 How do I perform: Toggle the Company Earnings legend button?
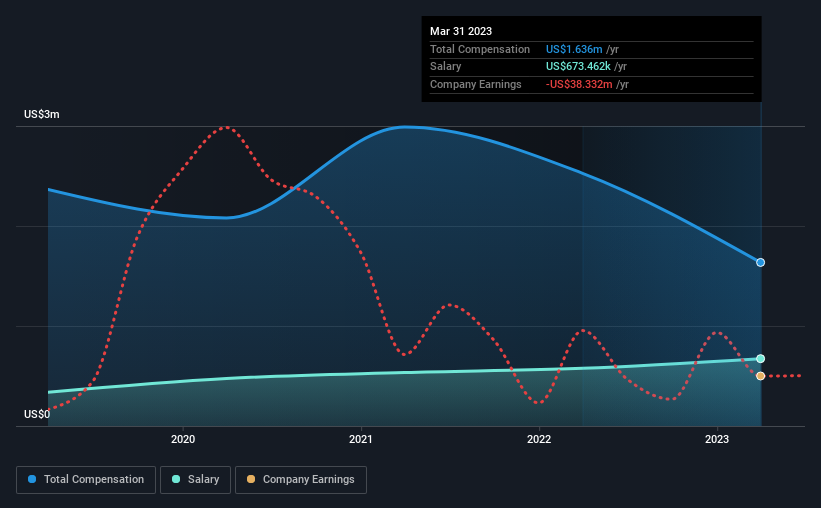click(301, 480)
